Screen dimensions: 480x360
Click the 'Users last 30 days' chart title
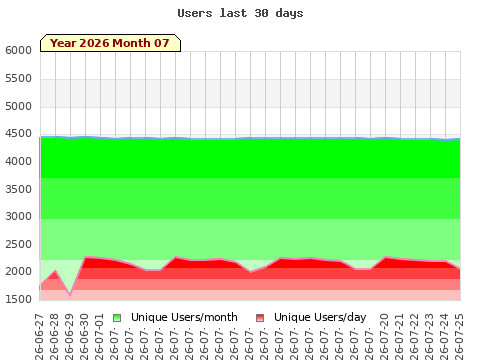(x=240, y=13)
